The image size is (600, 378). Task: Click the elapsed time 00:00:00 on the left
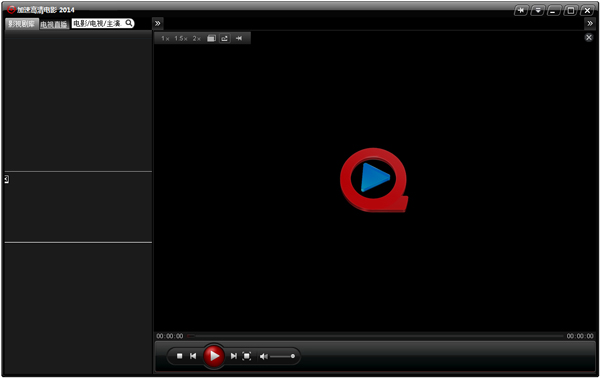(x=170, y=336)
